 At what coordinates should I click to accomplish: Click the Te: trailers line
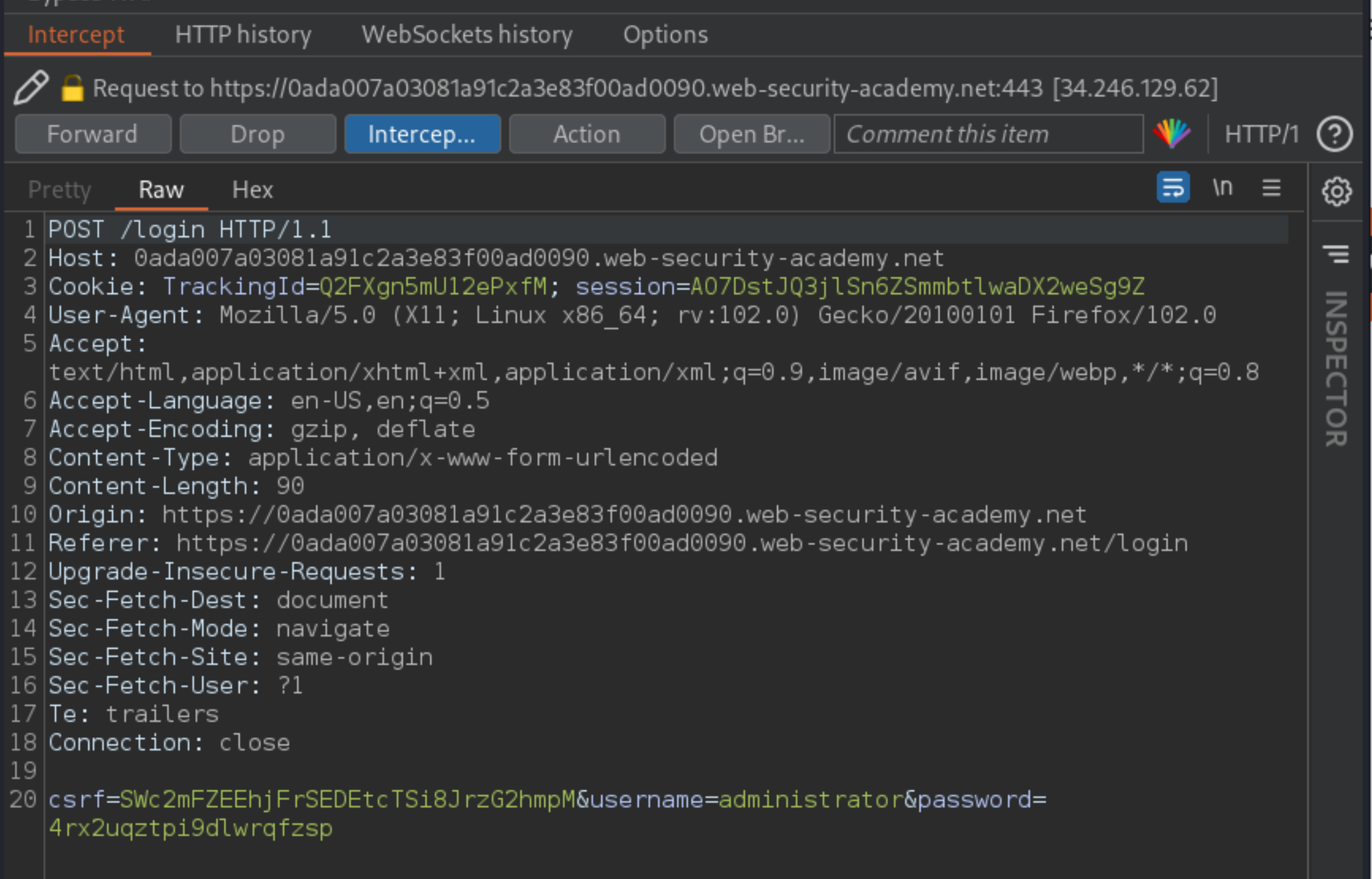133,714
